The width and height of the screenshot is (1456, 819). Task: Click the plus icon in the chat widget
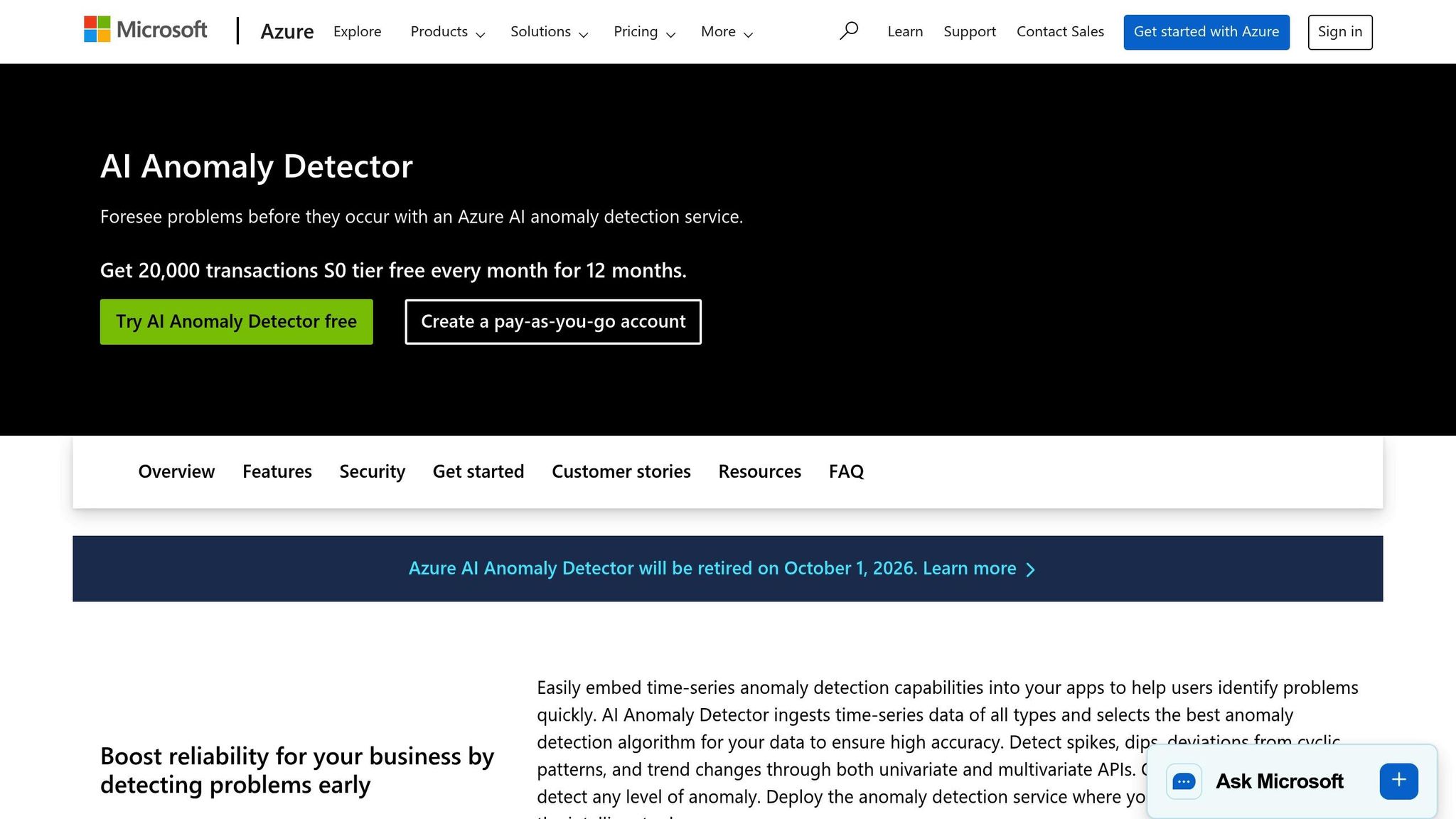[1398, 780]
